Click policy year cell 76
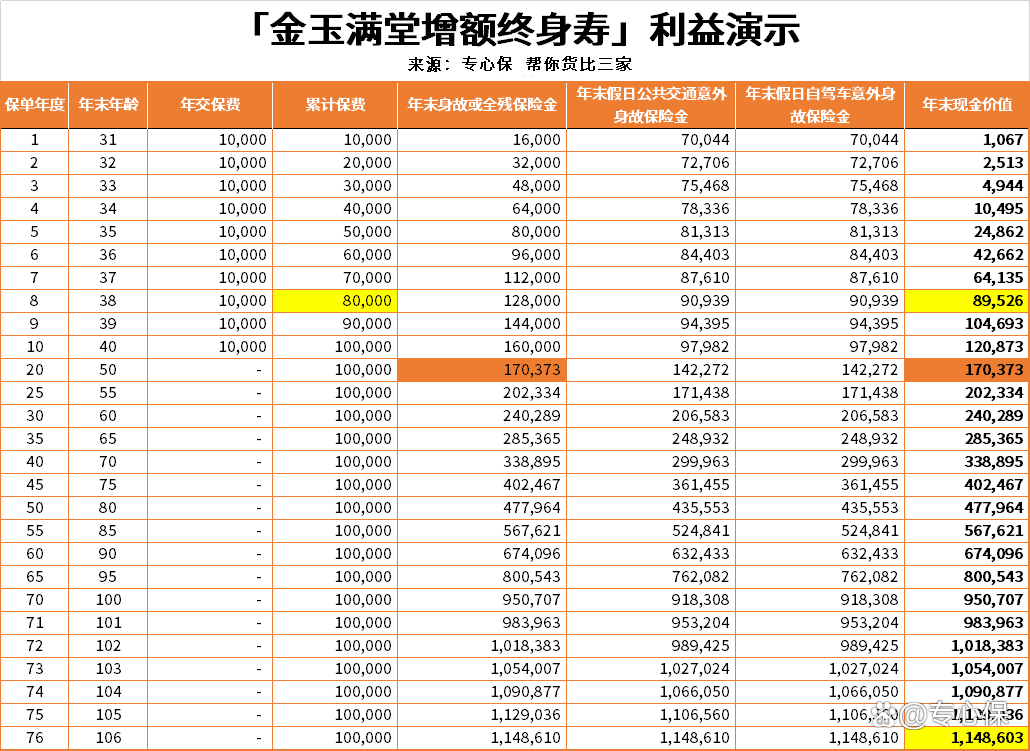The height and width of the screenshot is (751, 1030). point(35,738)
